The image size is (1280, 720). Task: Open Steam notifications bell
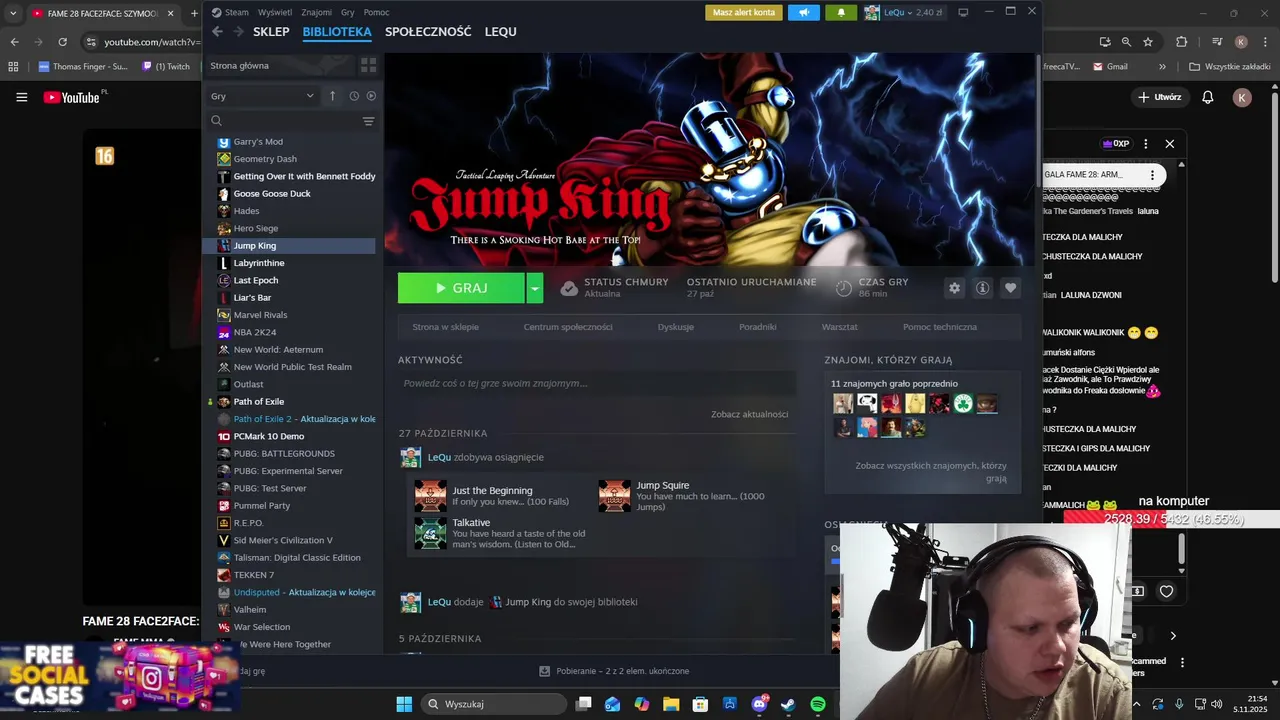(x=841, y=13)
